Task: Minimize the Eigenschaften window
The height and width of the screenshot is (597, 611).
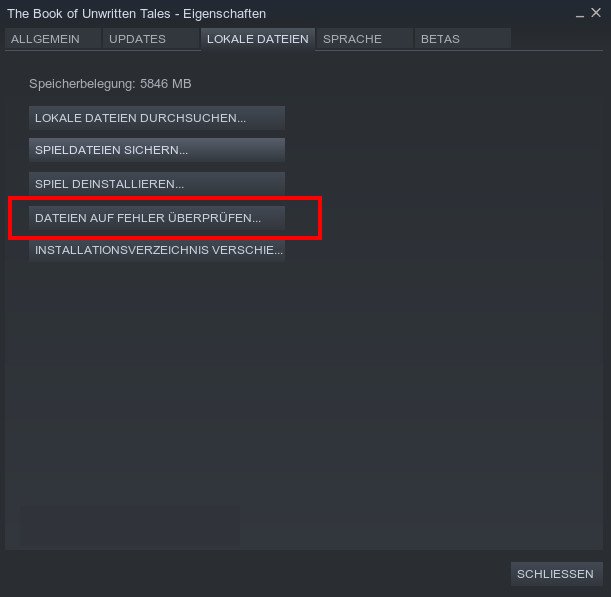Action: (579, 15)
